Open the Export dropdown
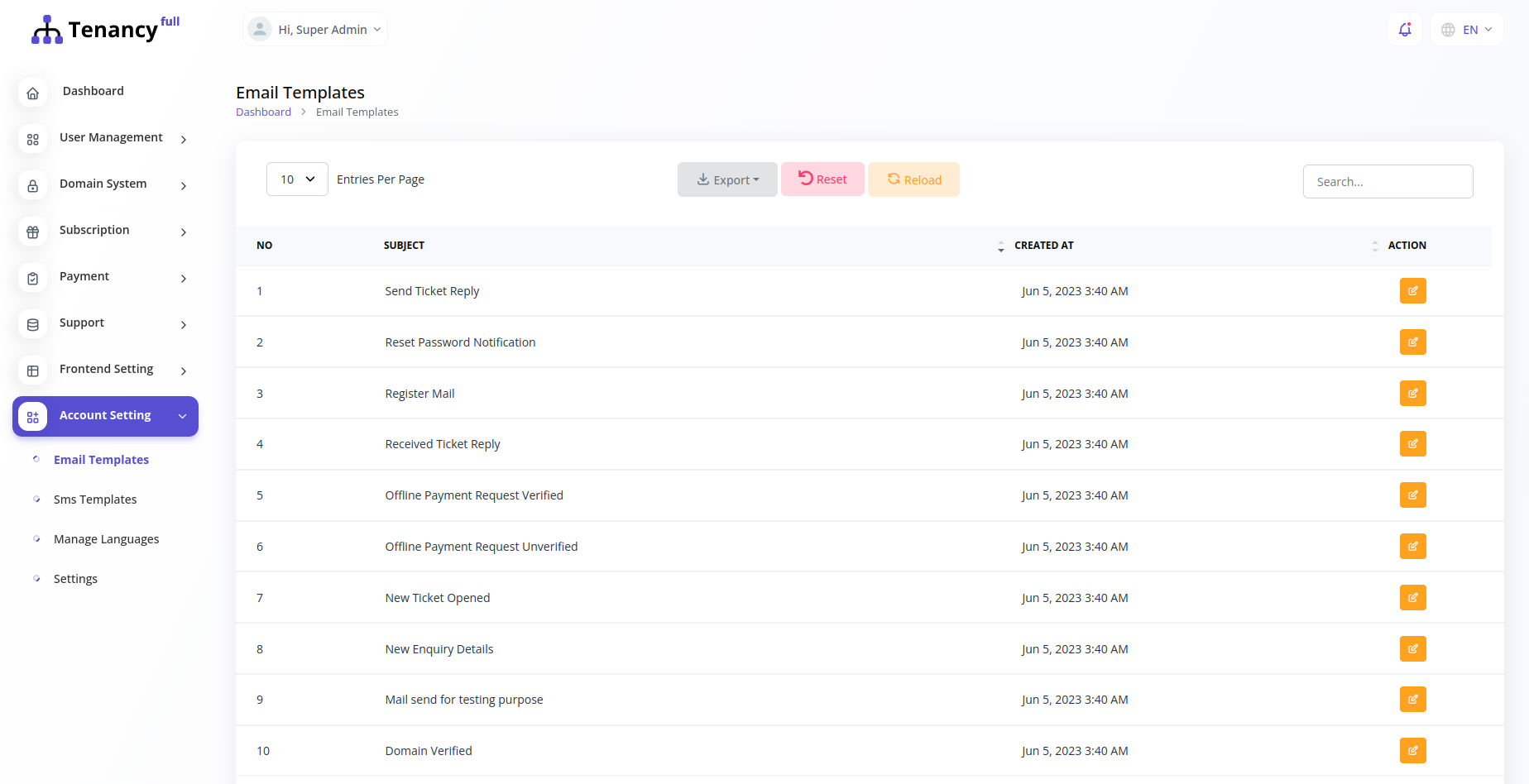Screen dimensions: 1529x784 tap(727, 179)
